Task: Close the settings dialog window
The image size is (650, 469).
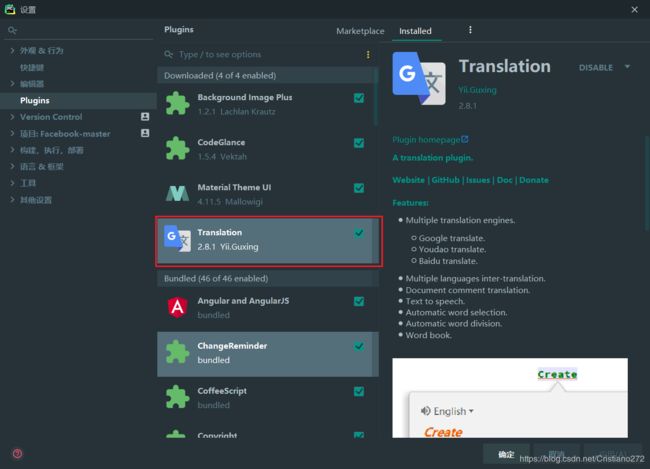Action: [x=634, y=9]
